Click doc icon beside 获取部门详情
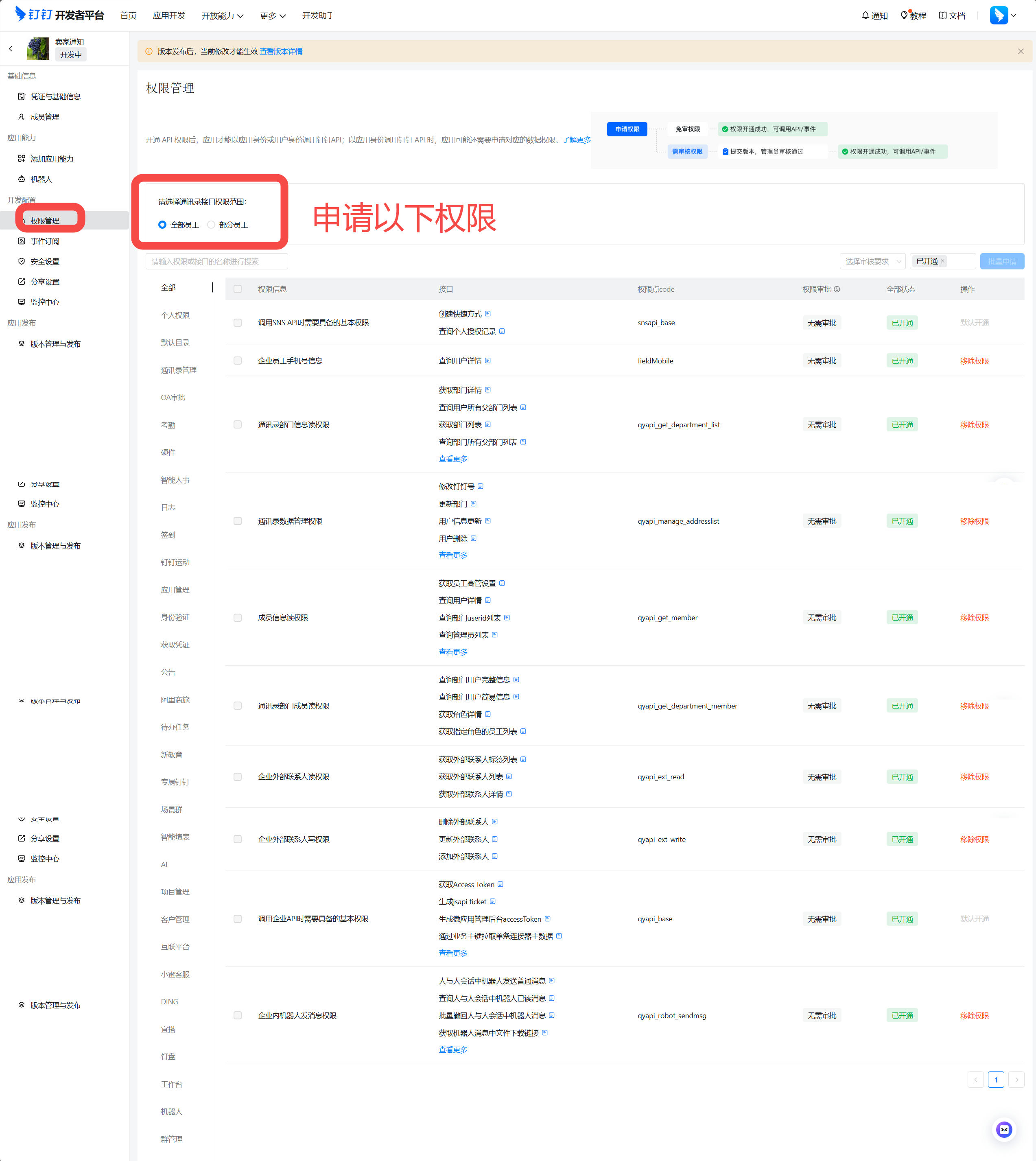 click(x=488, y=390)
